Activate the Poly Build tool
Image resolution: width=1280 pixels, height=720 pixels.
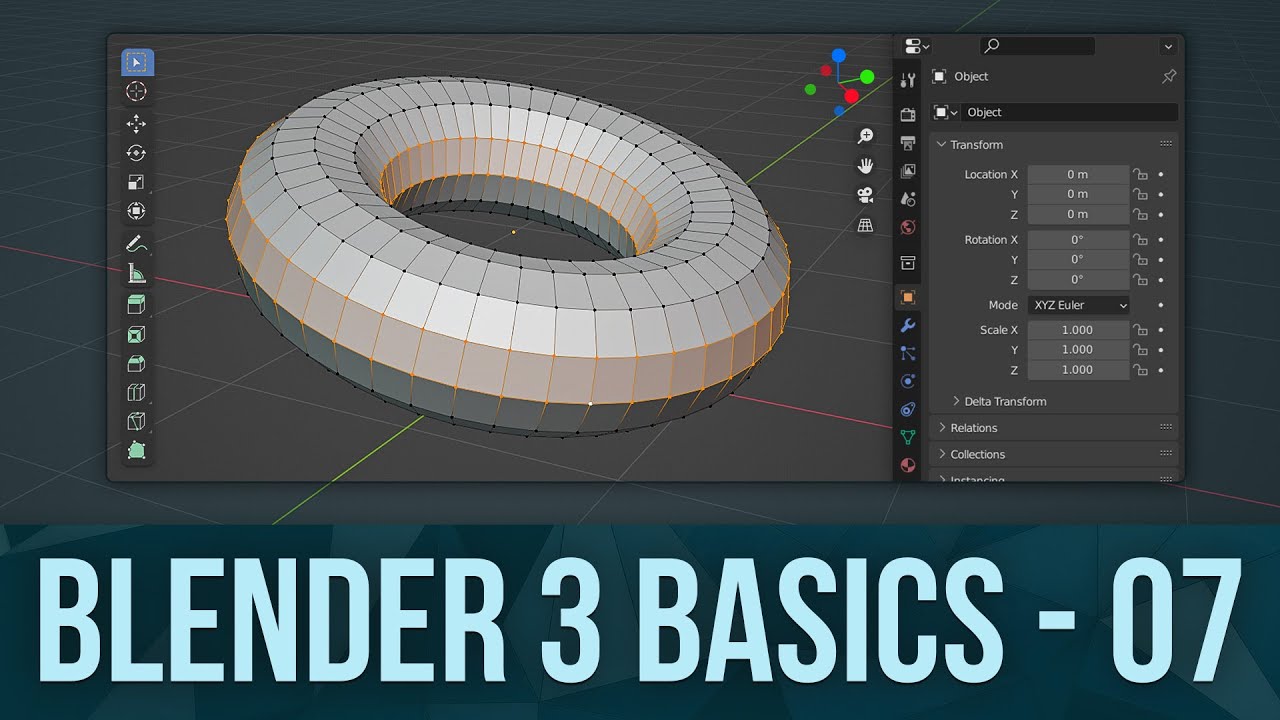pyautogui.click(x=137, y=450)
